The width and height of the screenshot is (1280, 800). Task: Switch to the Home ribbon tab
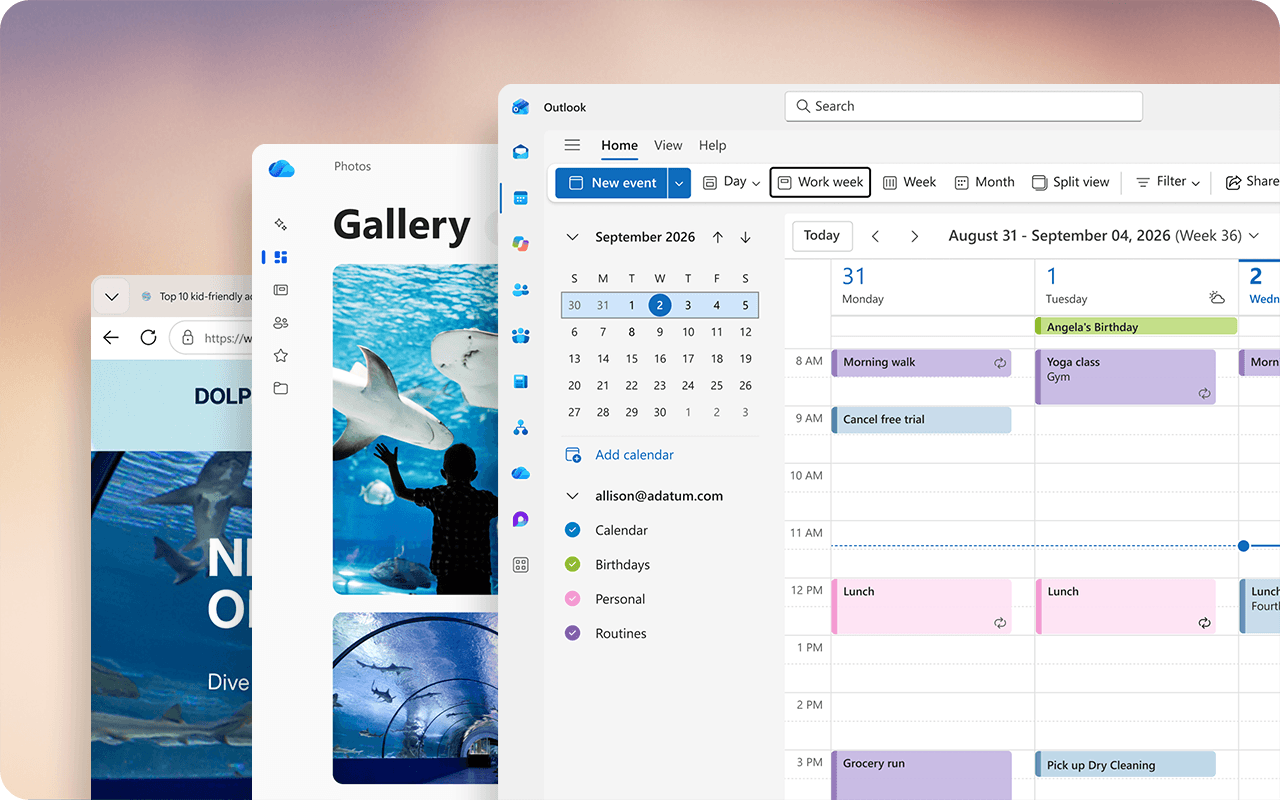coord(619,145)
